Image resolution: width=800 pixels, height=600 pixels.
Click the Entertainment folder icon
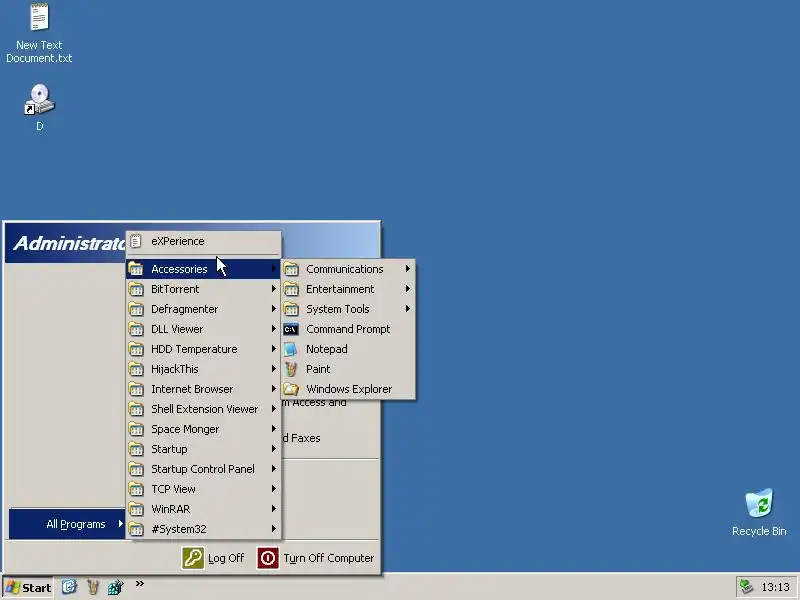291,289
